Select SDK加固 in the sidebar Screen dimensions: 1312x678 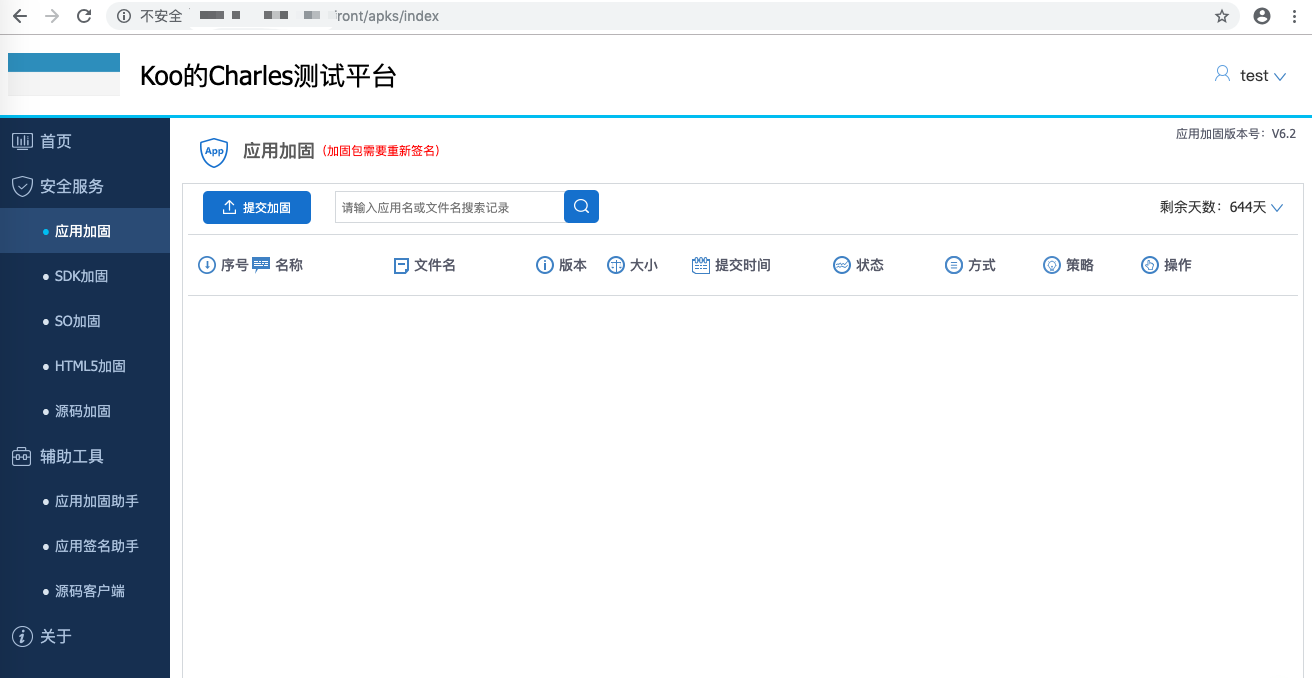coord(85,276)
